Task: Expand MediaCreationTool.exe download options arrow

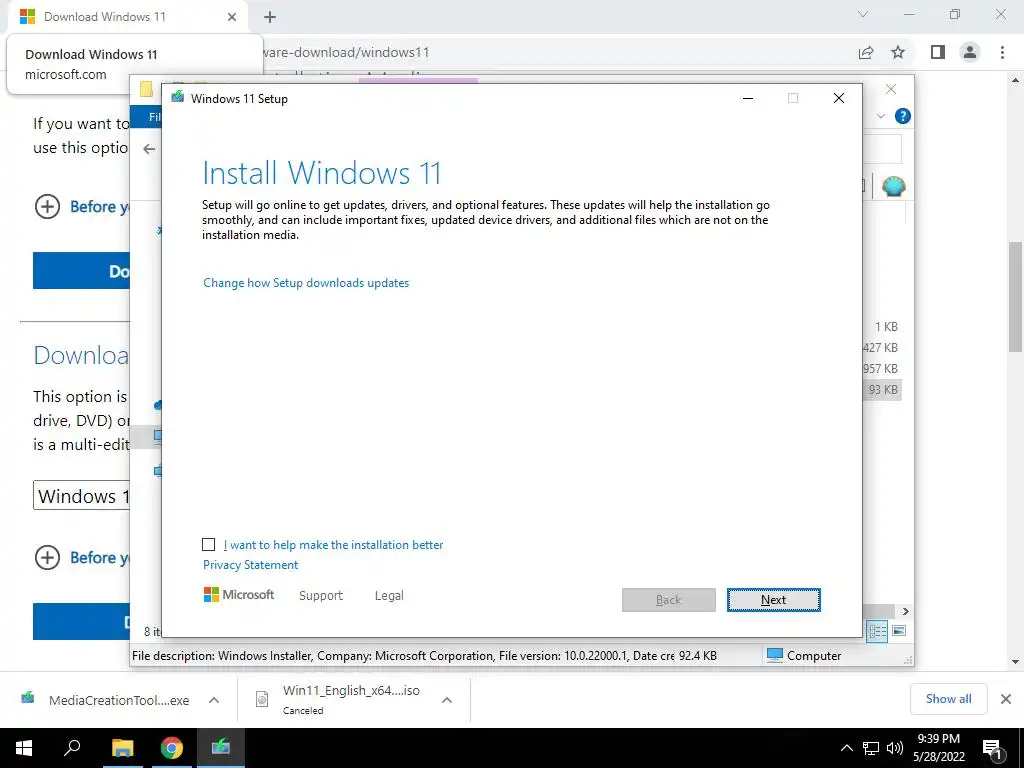Action: (214, 700)
